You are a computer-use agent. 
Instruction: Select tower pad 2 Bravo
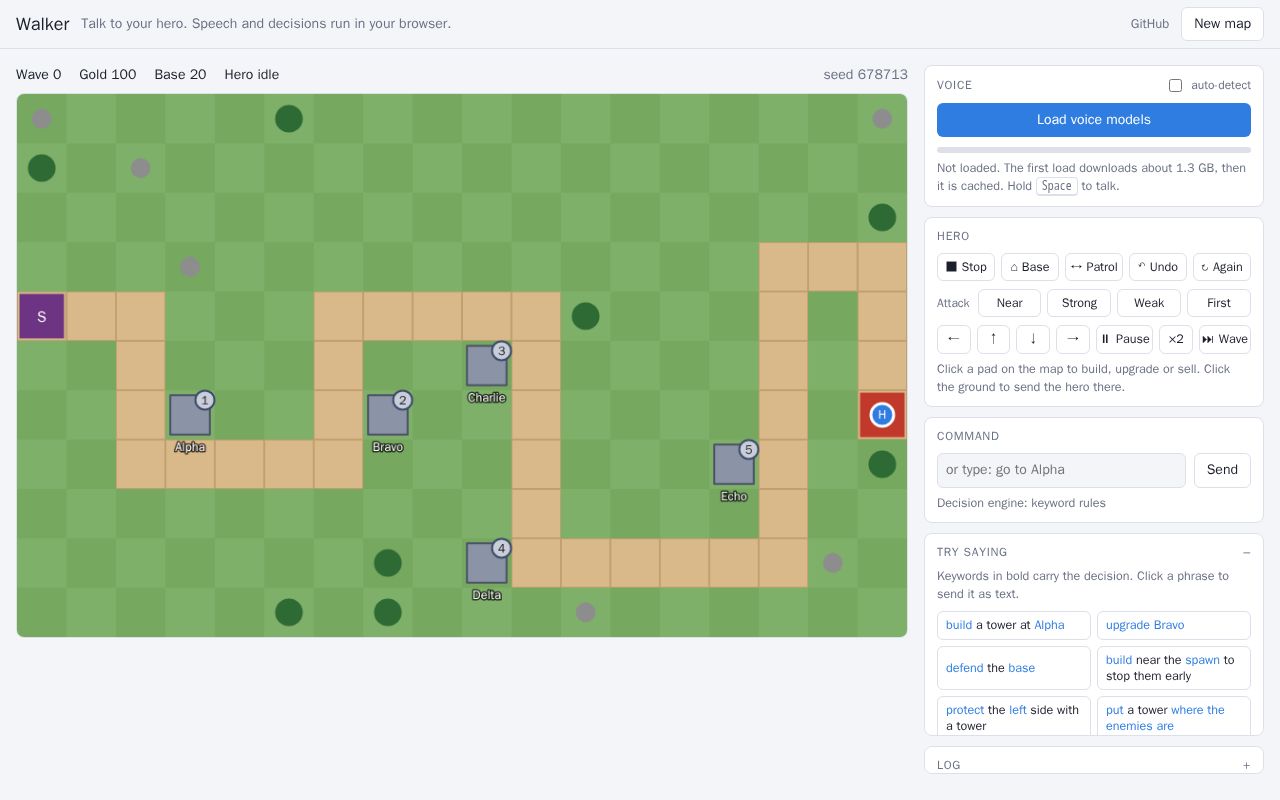pyautogui.click(x=388, y=415)
